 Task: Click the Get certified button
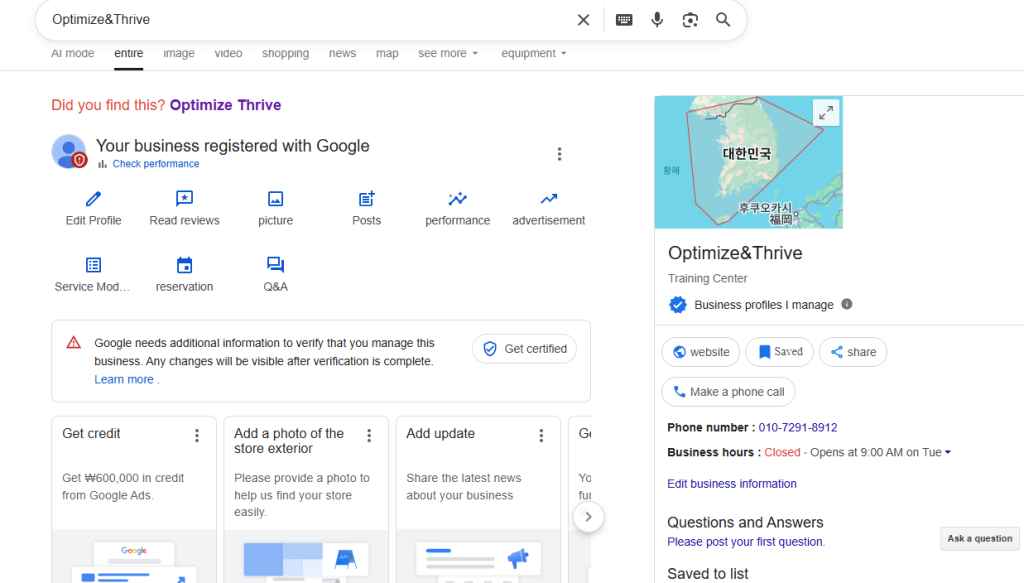524,348
